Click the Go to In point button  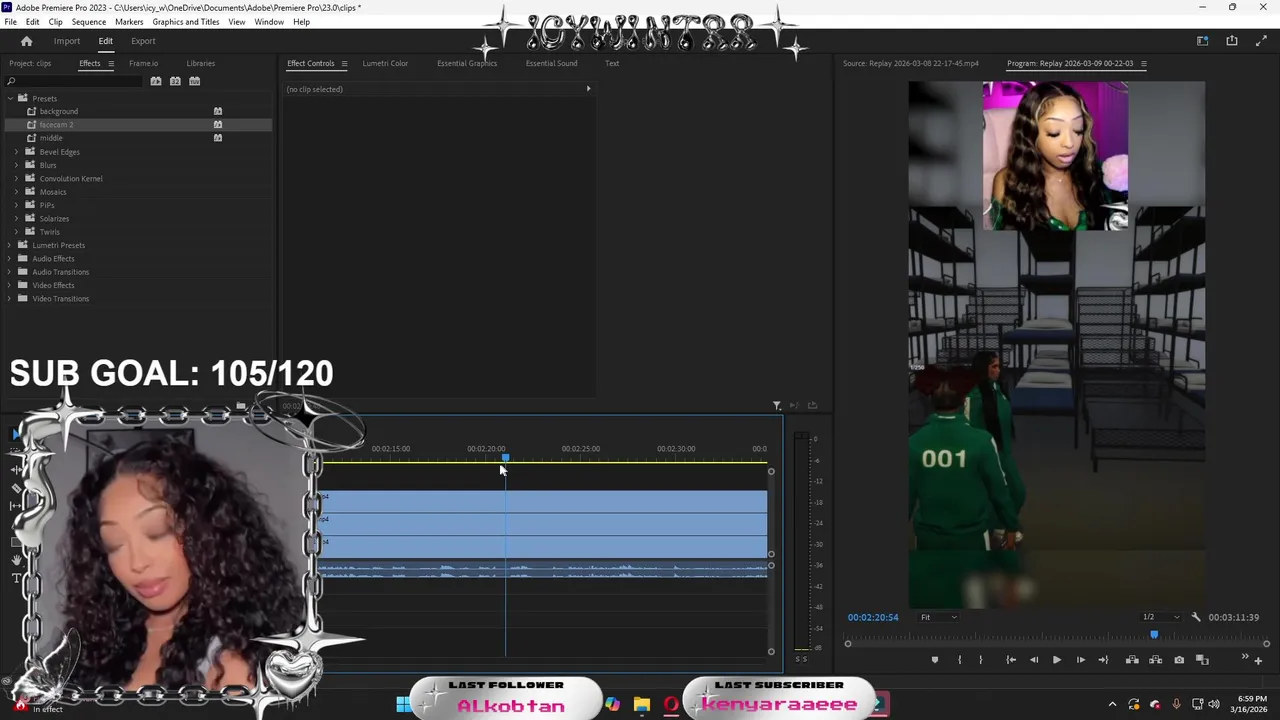[x=1011, y=660]
